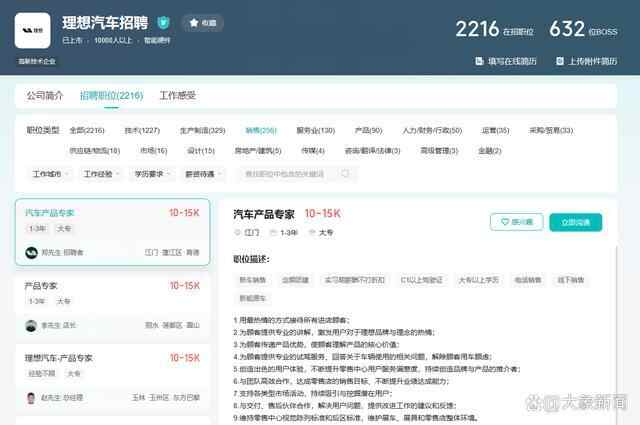
Task: Click the 填写在线简历 resume icon
Action: (x=476, y=61)
